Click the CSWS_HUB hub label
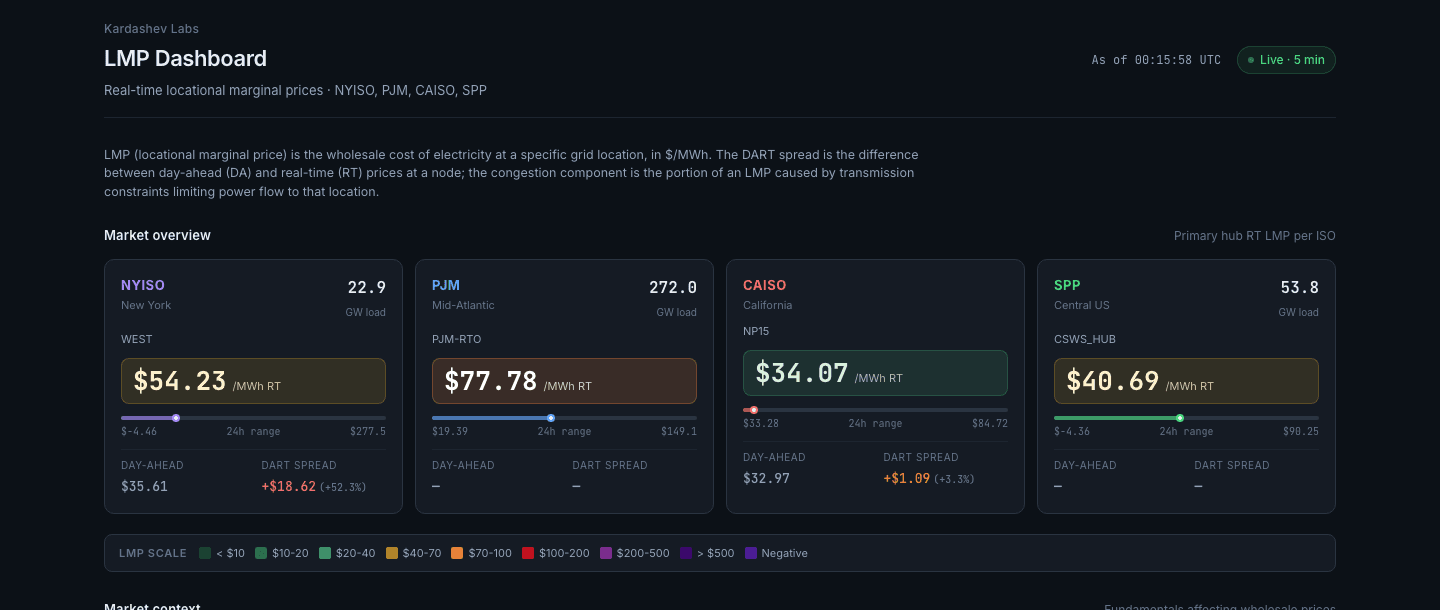This screenshot has height=610, width=1440. point(1085,339)
